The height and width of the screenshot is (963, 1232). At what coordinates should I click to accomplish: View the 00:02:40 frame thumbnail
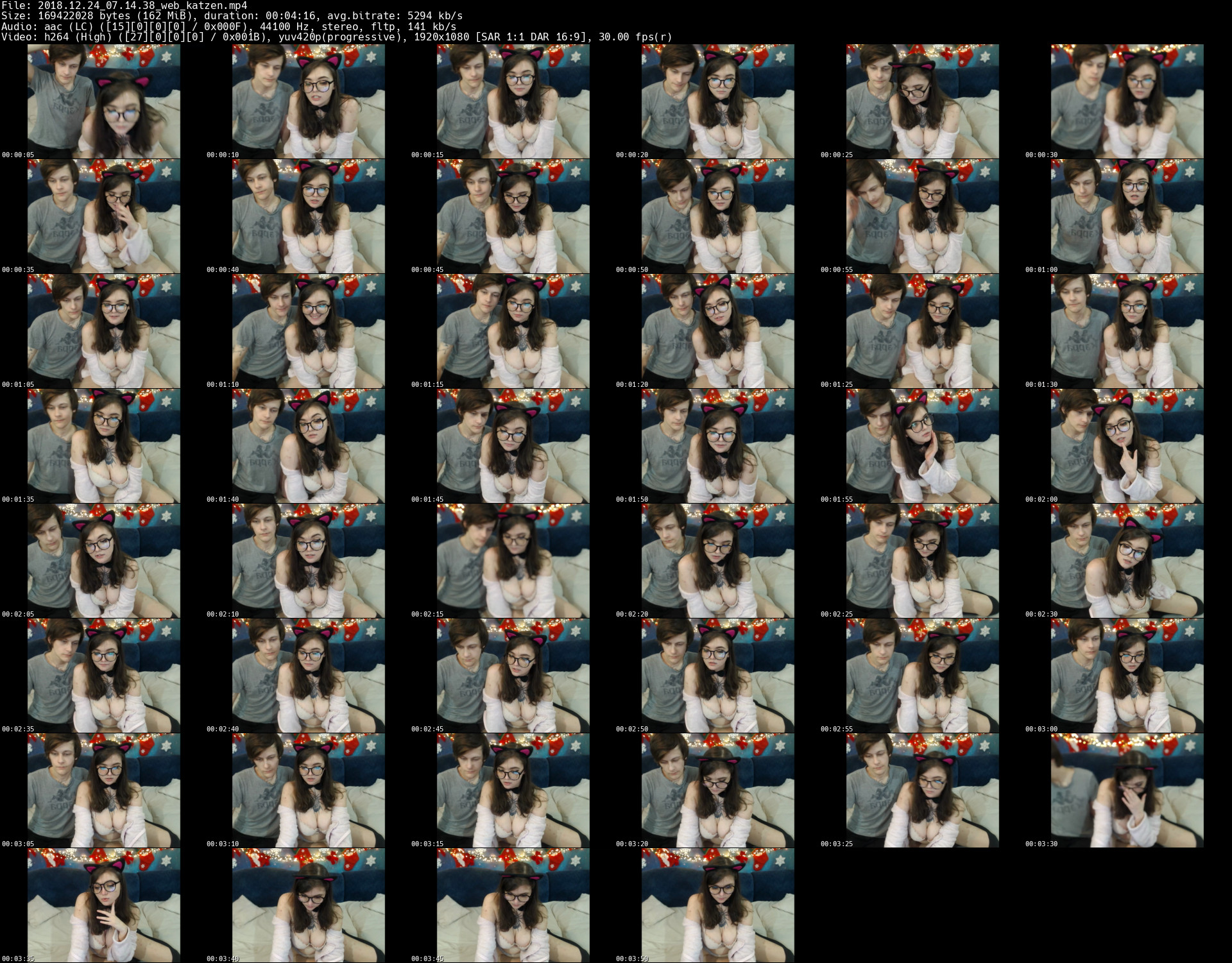(308, 676)
